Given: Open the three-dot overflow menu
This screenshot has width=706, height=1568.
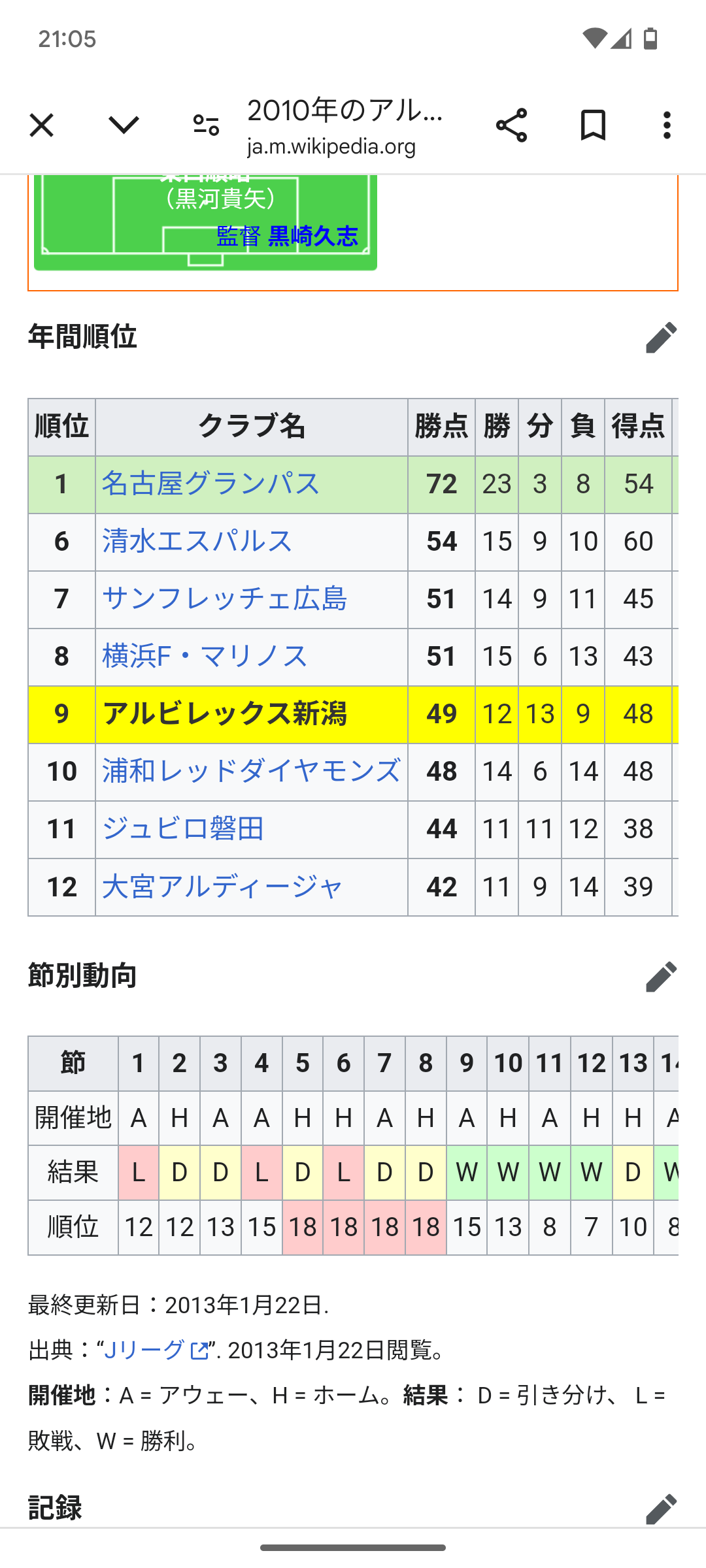Looking at the screenshot, I should (667, 125).
